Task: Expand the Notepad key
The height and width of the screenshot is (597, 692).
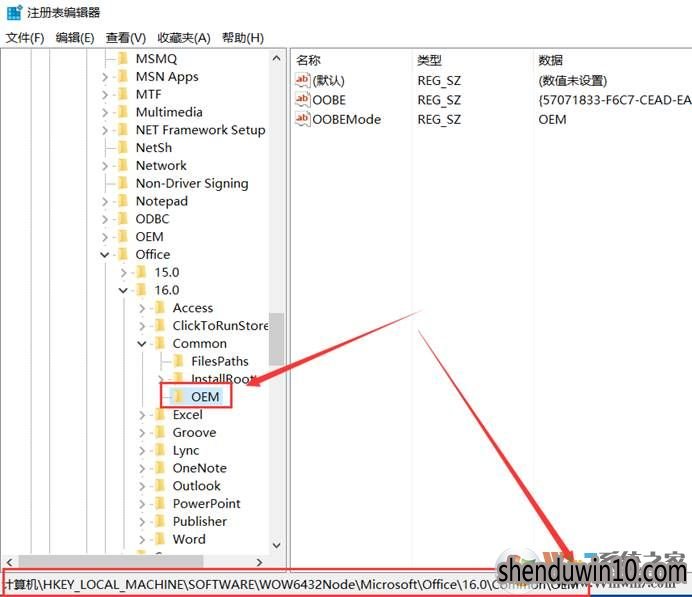Action: [x=105, y=202]
